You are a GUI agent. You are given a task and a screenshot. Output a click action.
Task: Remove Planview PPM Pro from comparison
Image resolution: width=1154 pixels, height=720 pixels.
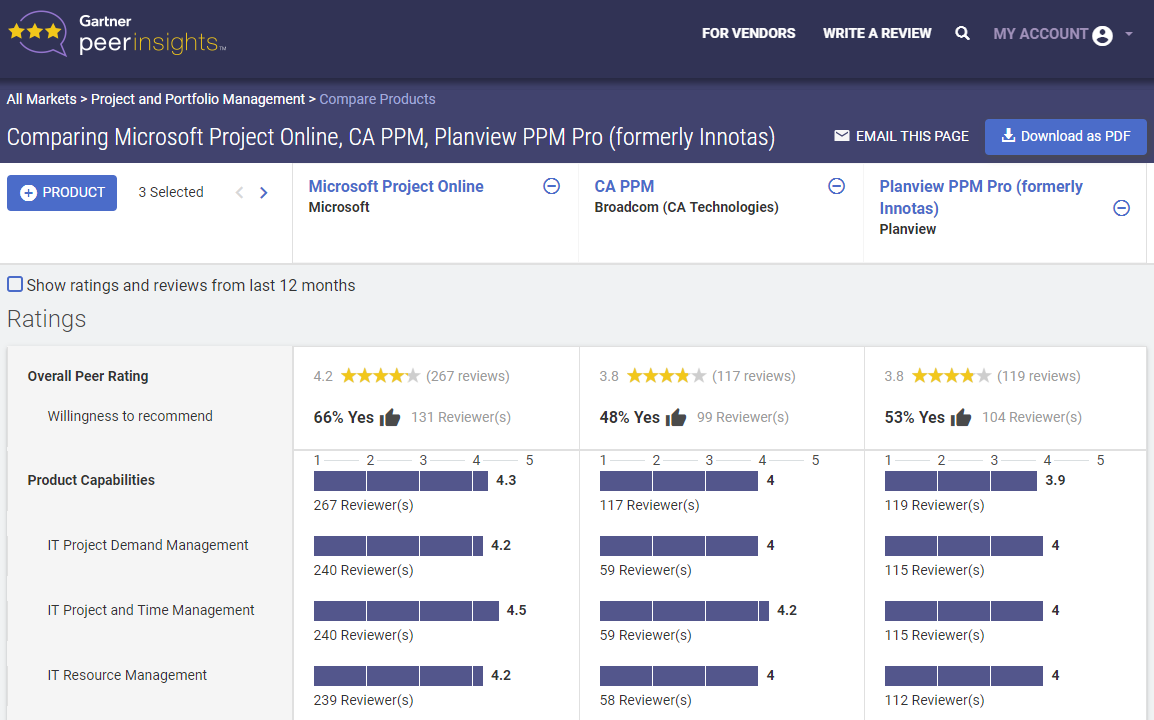(1121, 208)
